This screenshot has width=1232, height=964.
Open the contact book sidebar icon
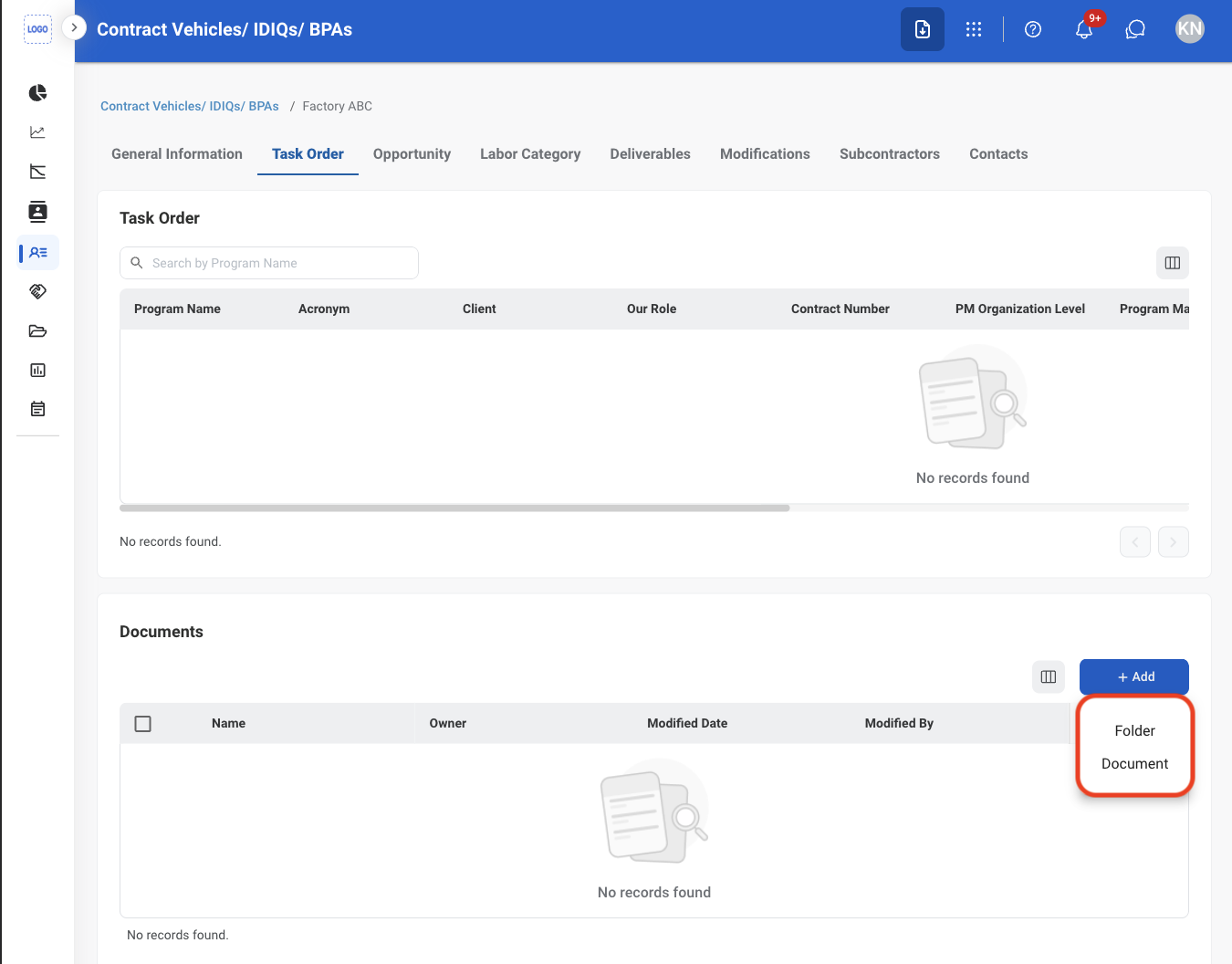tap(37, 212)
